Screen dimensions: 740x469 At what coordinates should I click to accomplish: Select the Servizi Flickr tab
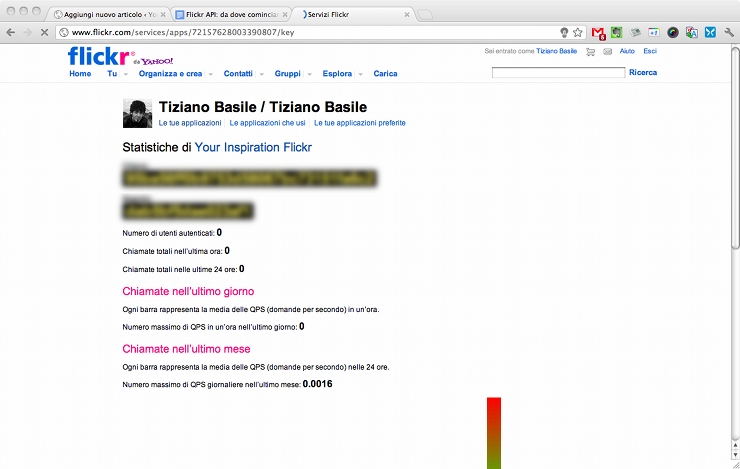pos(350,15)
